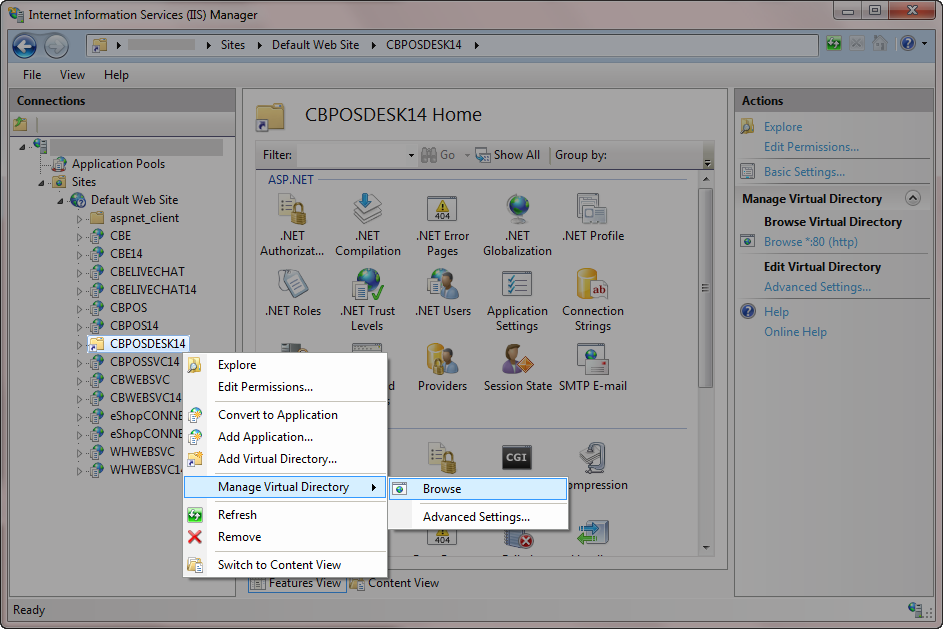Expand the CBPOS14 tree node
The height and width of the screenshot is (629, 943).
coord(80,326)
